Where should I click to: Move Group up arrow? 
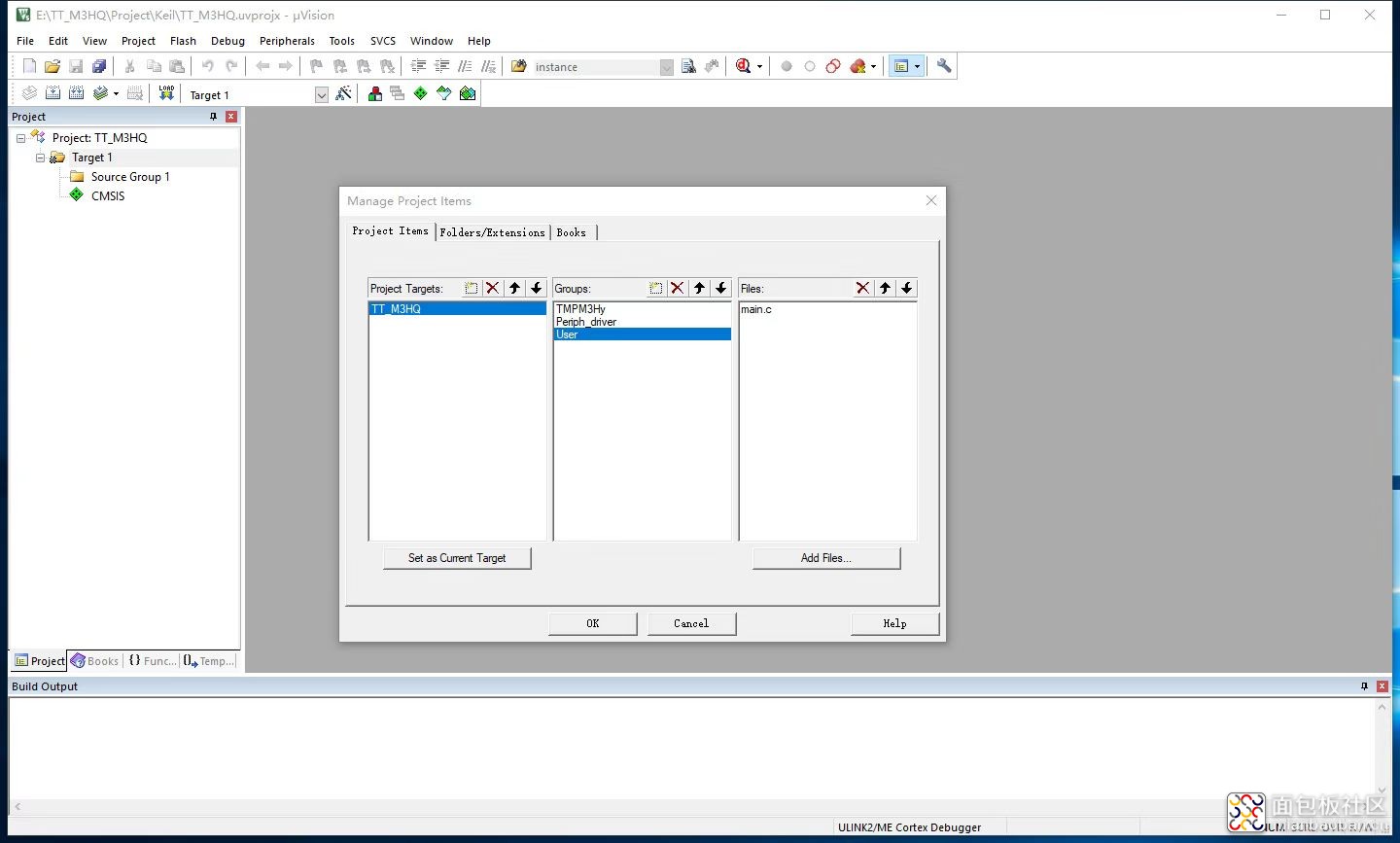coord(699,288)
